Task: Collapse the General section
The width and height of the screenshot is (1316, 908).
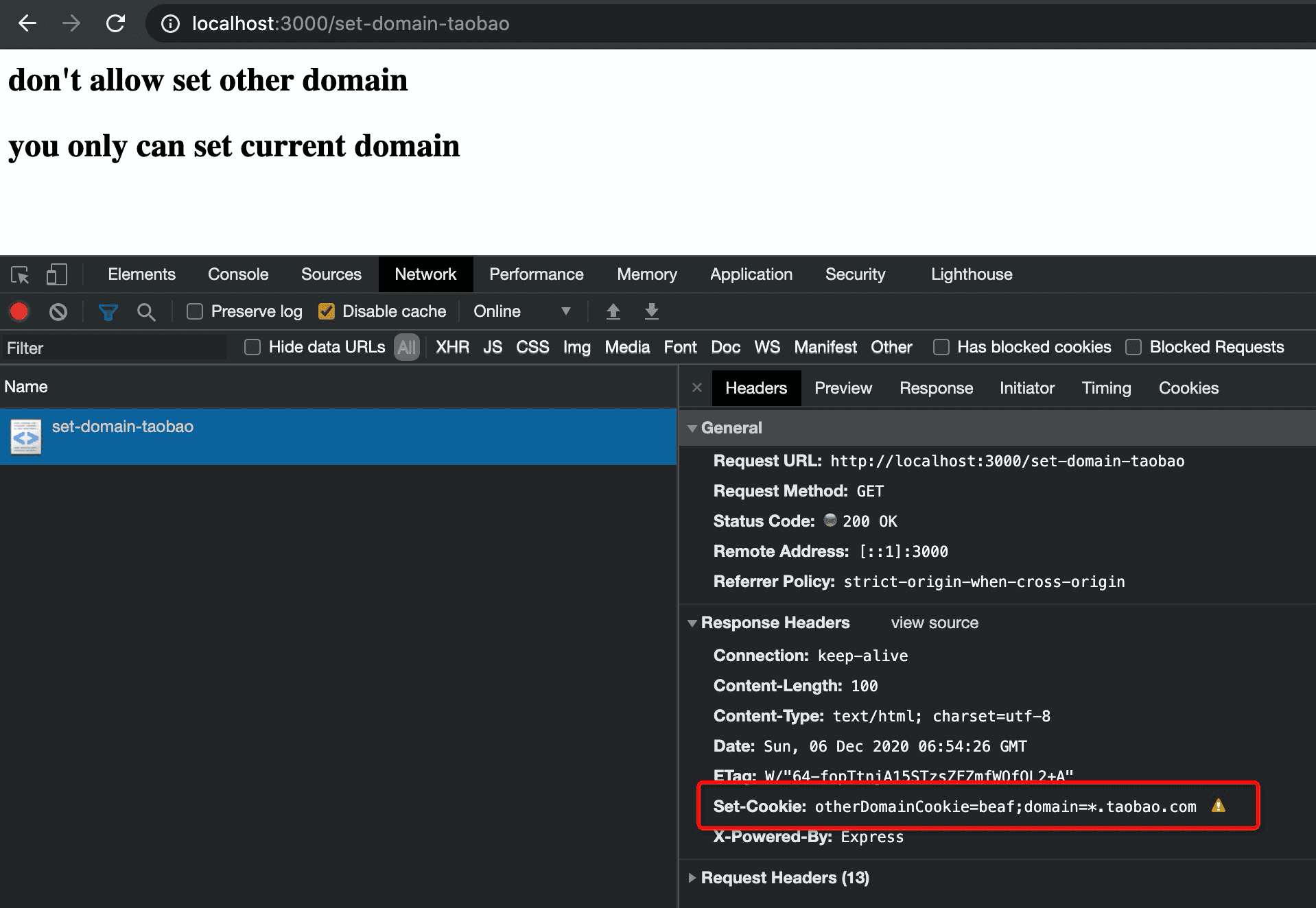Action: coord(692,429)
